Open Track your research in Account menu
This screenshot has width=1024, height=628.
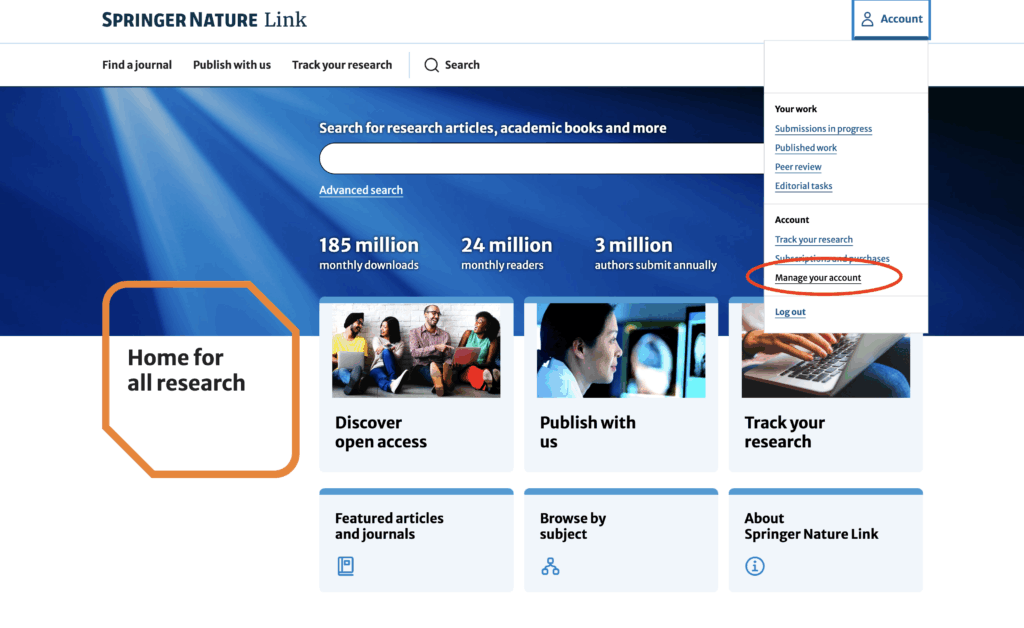tap(813, 240)
